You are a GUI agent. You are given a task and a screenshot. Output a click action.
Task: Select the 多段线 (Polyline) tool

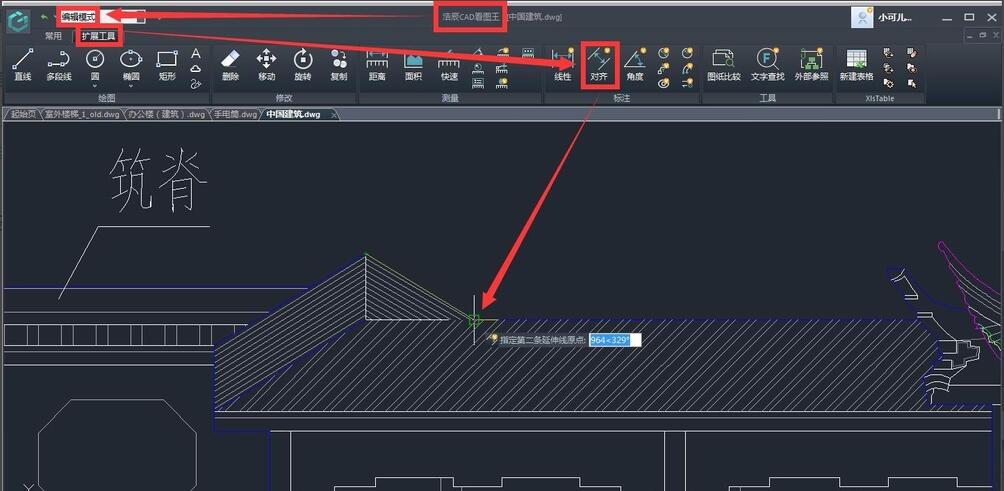coord(58,64)
